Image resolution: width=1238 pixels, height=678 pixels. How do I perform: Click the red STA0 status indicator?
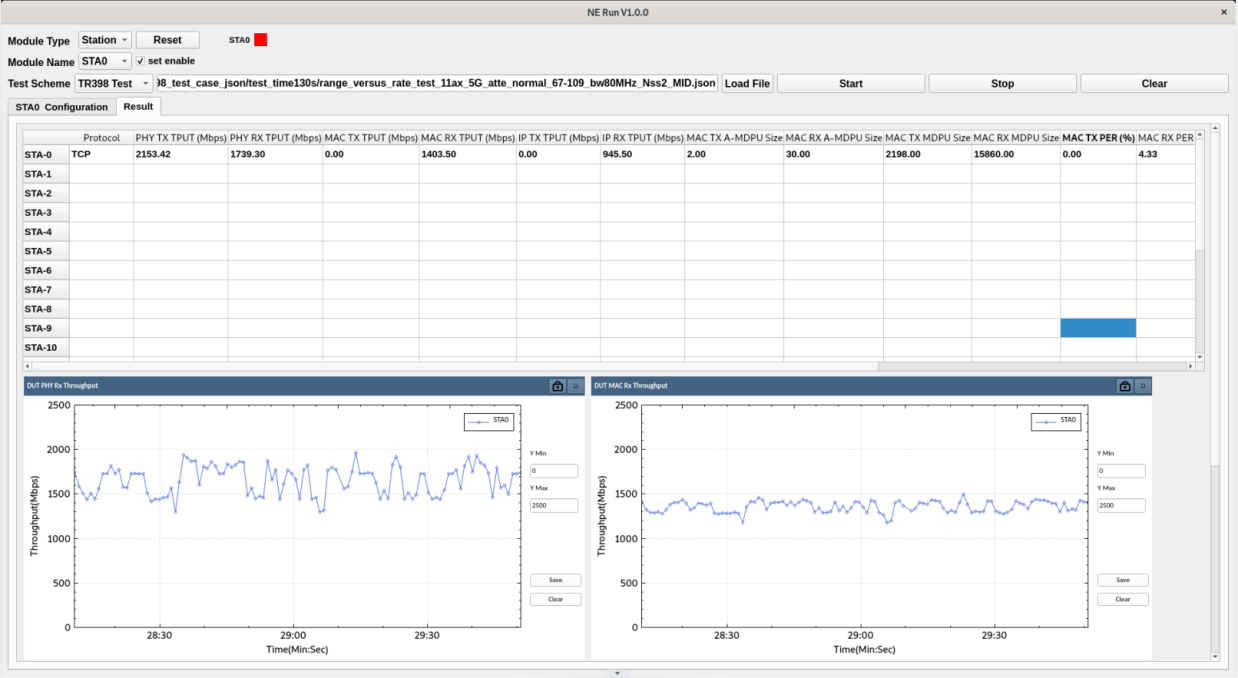261,40
